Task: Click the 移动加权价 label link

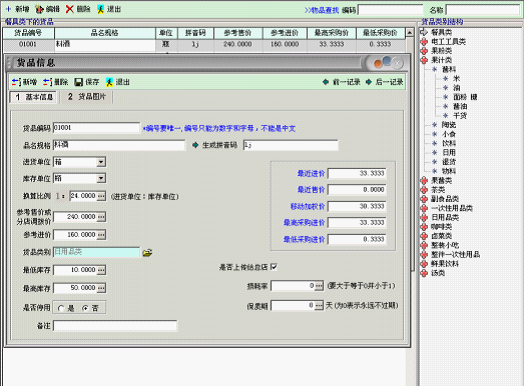Action: click(307, 207)
